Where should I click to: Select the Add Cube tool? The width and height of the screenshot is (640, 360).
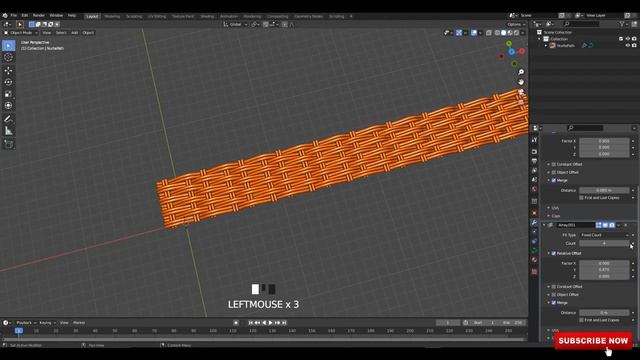point(9,144)
